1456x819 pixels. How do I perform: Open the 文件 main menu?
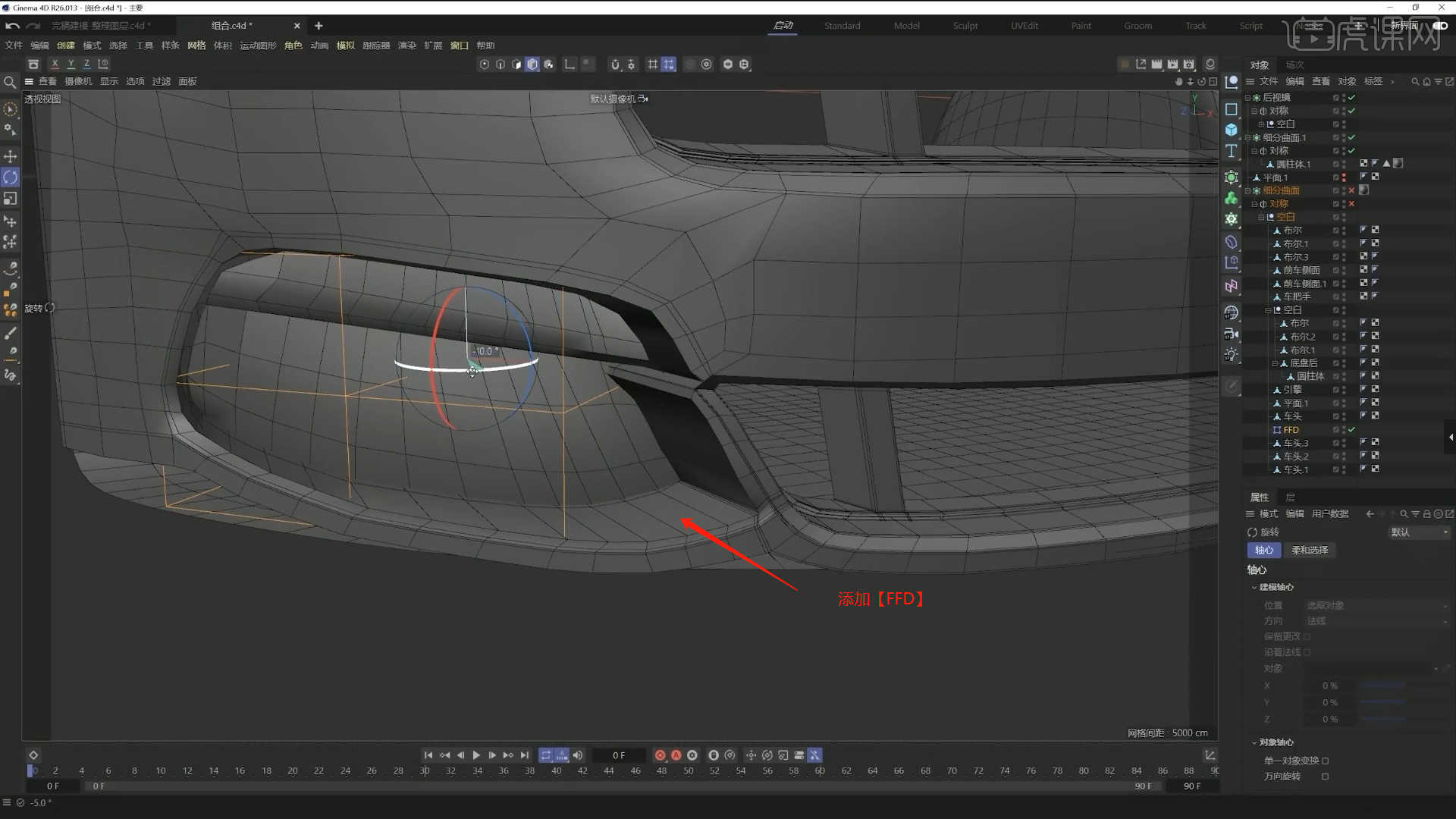(14, 45)
